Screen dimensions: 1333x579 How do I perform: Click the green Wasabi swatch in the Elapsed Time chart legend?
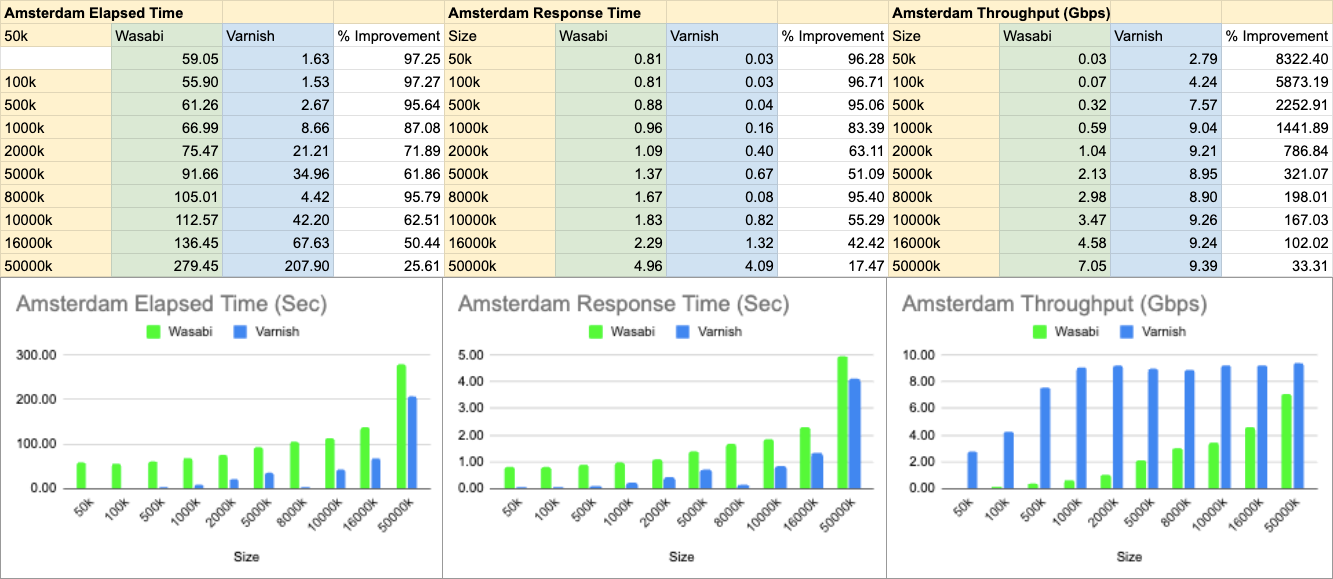(x=154, y=331)
